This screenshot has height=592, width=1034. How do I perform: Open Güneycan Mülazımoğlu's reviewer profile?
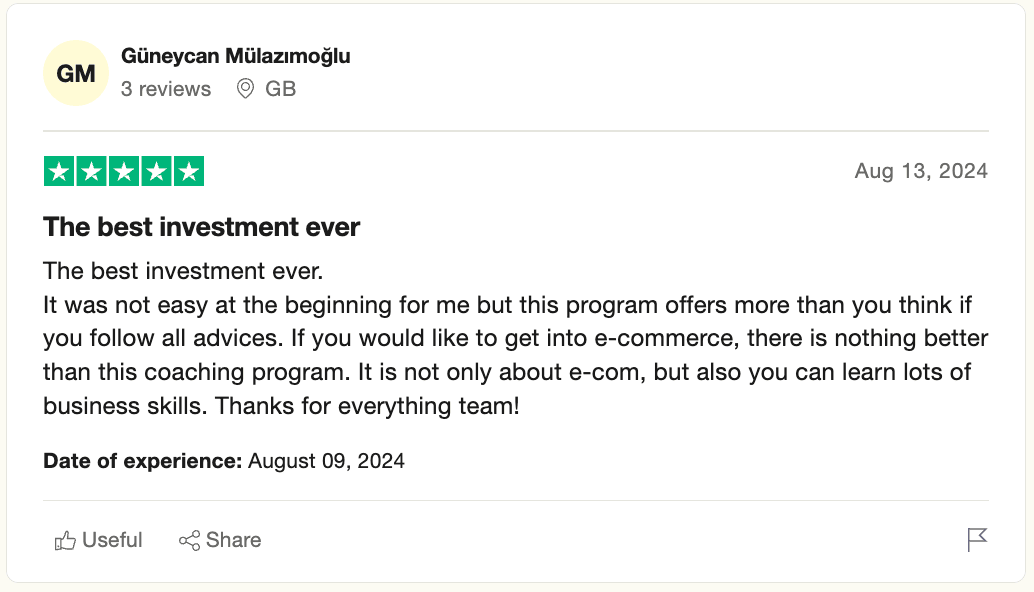coord(235,56)
